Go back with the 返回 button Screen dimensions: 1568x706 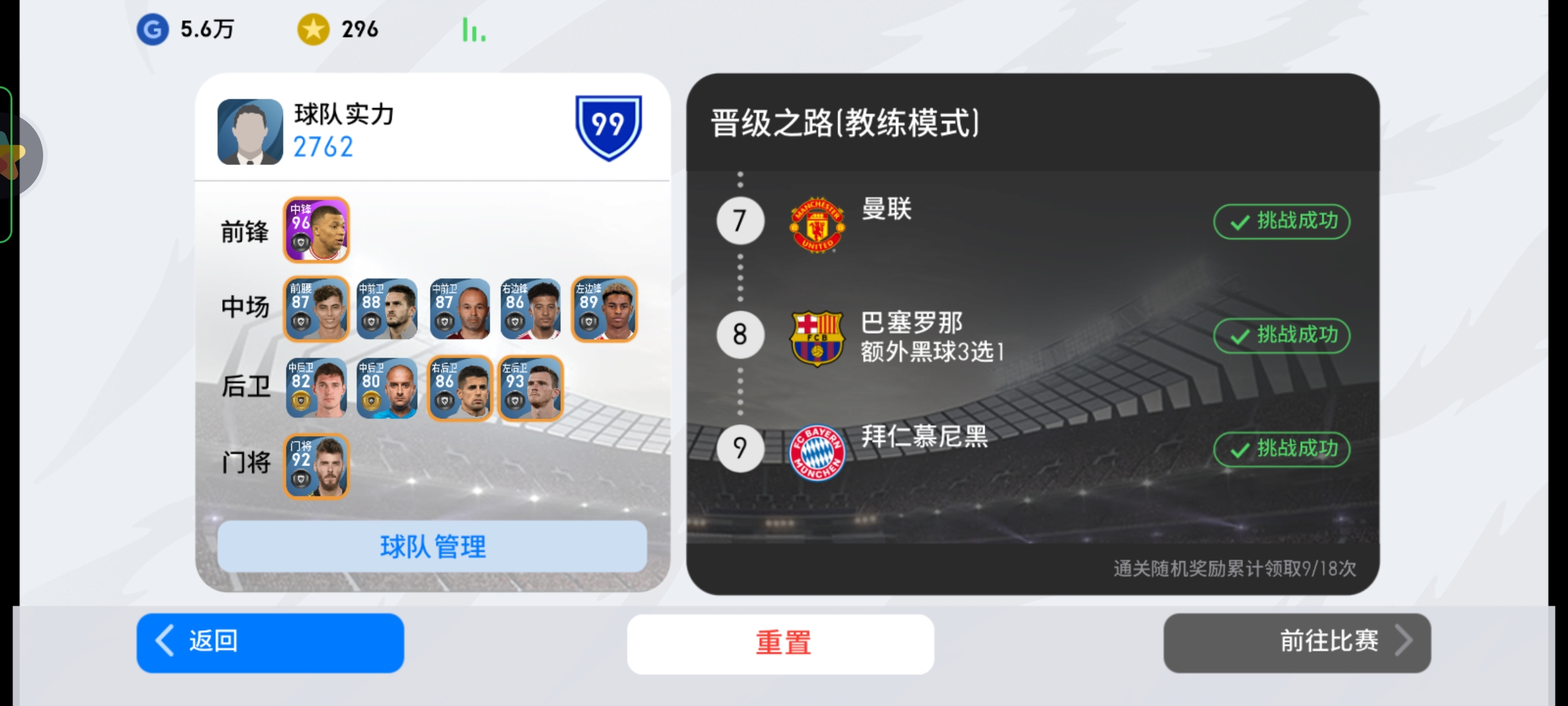click(270, 643)
